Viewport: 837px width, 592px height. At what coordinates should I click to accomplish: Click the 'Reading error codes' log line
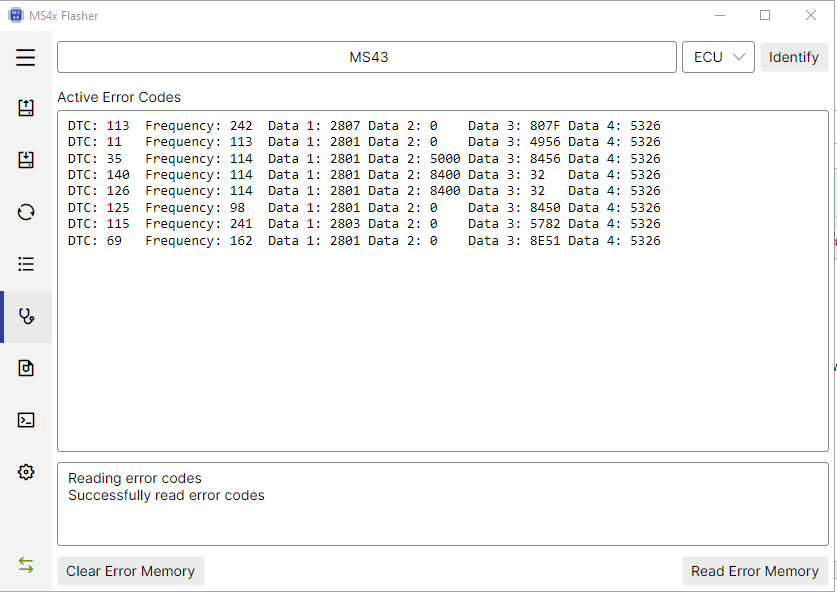(x=135, y=478)
